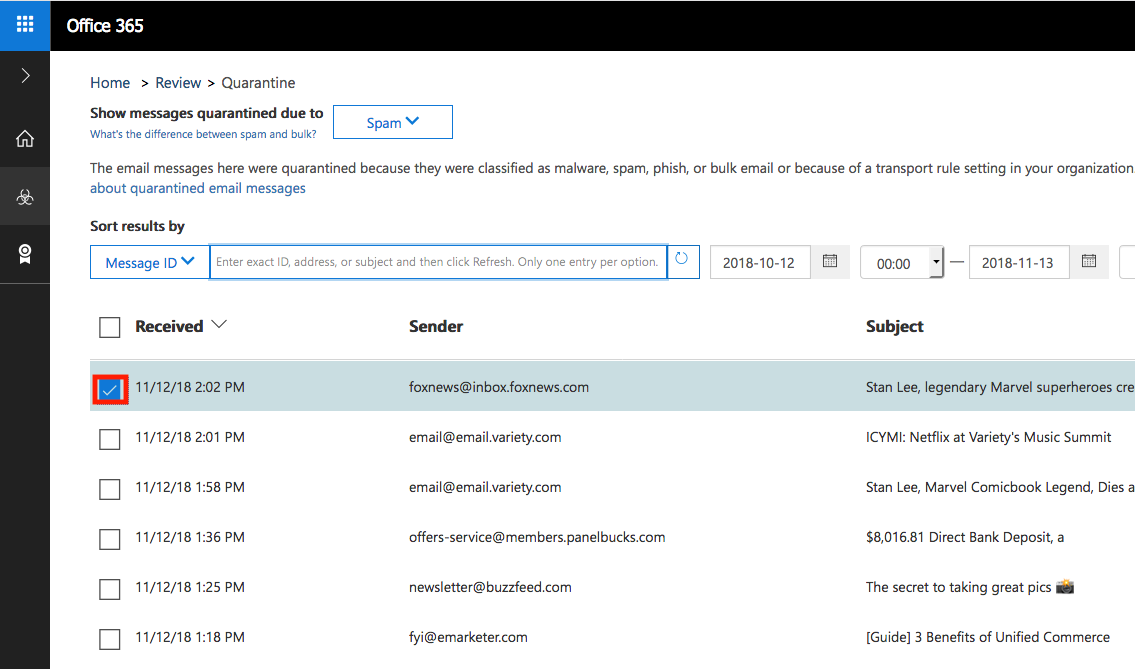Screen dimensions: 1135x669
Task: Open the award ribbon sidebar icon
Action: pos(25,255)
